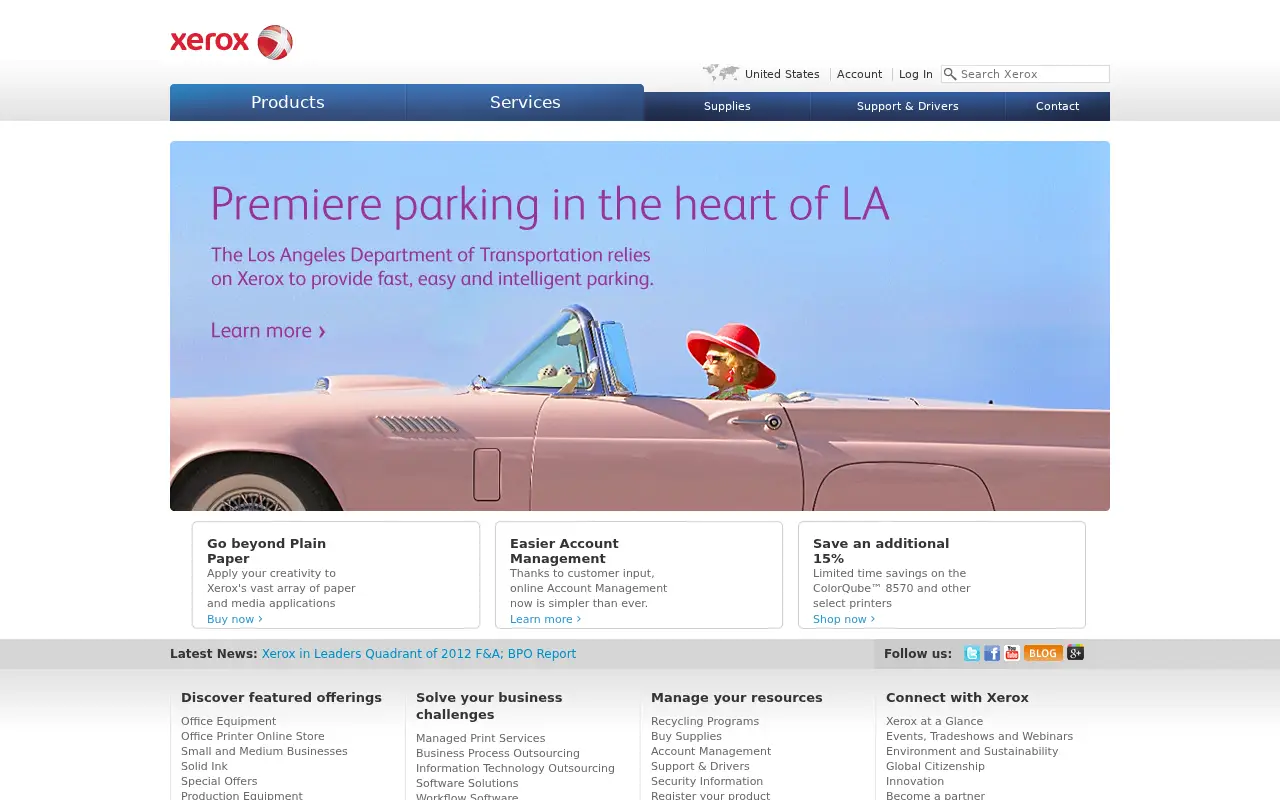Visit the Global Citizenship link
Image resolution: width=1280 pixels, height=800 pixels.
point(935,766)
